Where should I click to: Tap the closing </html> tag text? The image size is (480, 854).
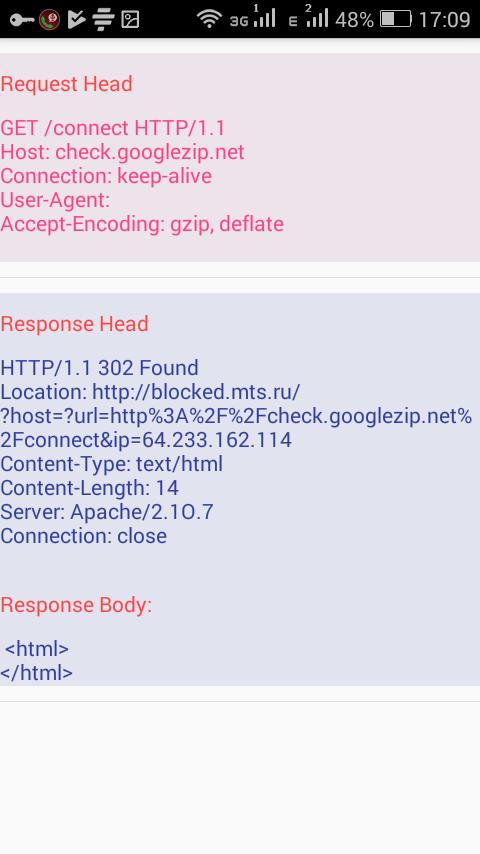(37, 673)
